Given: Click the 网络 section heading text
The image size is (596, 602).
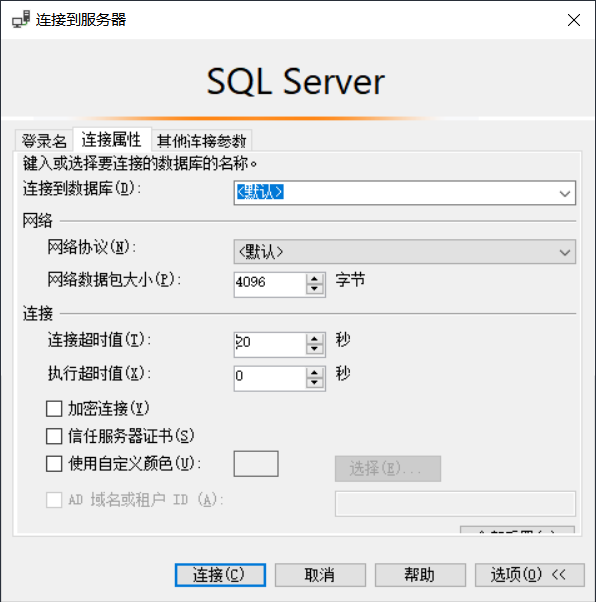Looking at the screenshot, I should (37, 221).
